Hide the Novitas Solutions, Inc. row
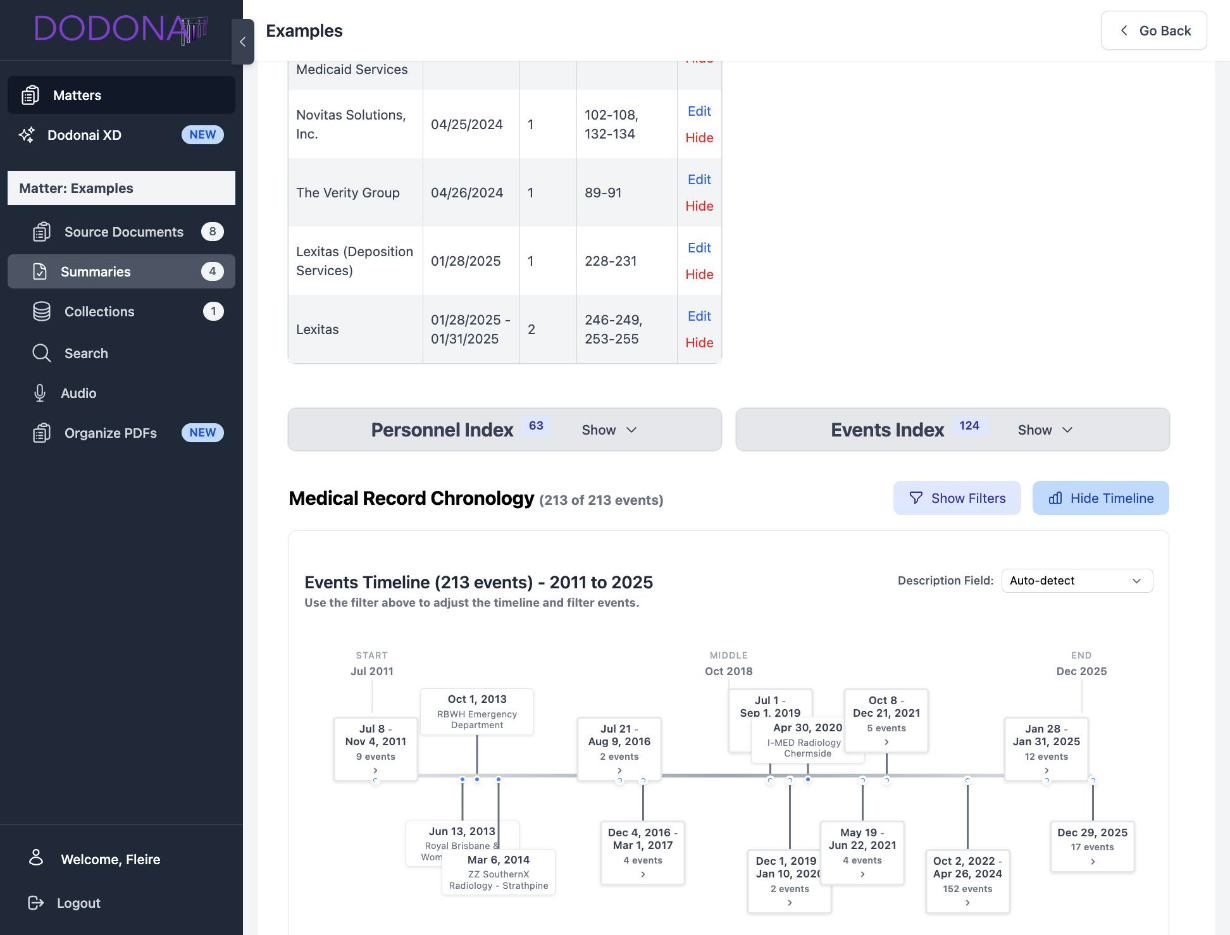The height and width of the screenshot is (935, 1230). pyautogui.click(x=699, y=138)
